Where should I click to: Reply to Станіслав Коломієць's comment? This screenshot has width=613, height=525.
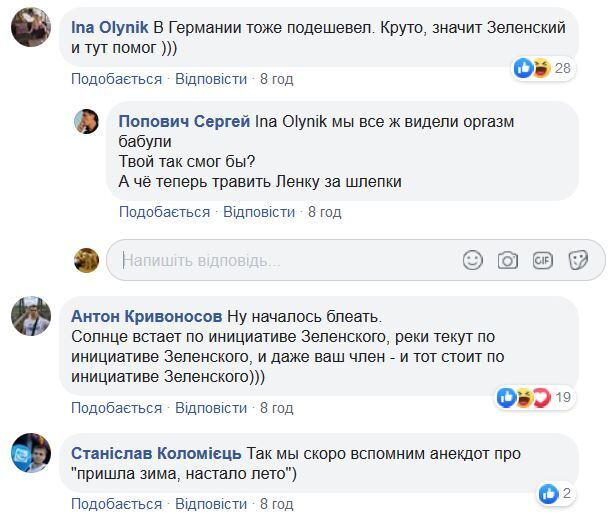(x=211, y=504)
